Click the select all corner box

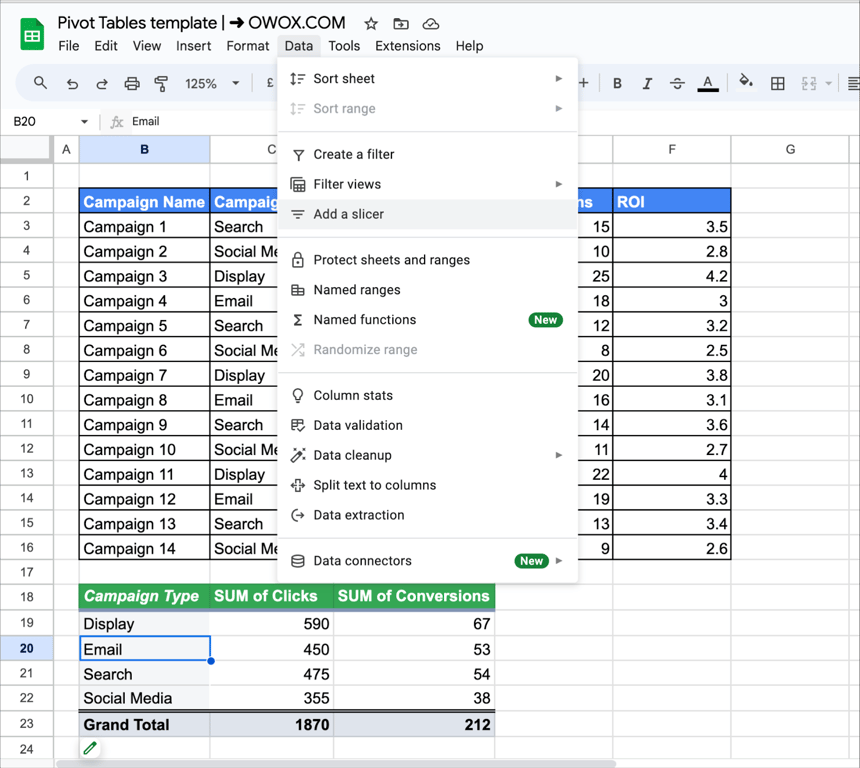pos(26,149)
